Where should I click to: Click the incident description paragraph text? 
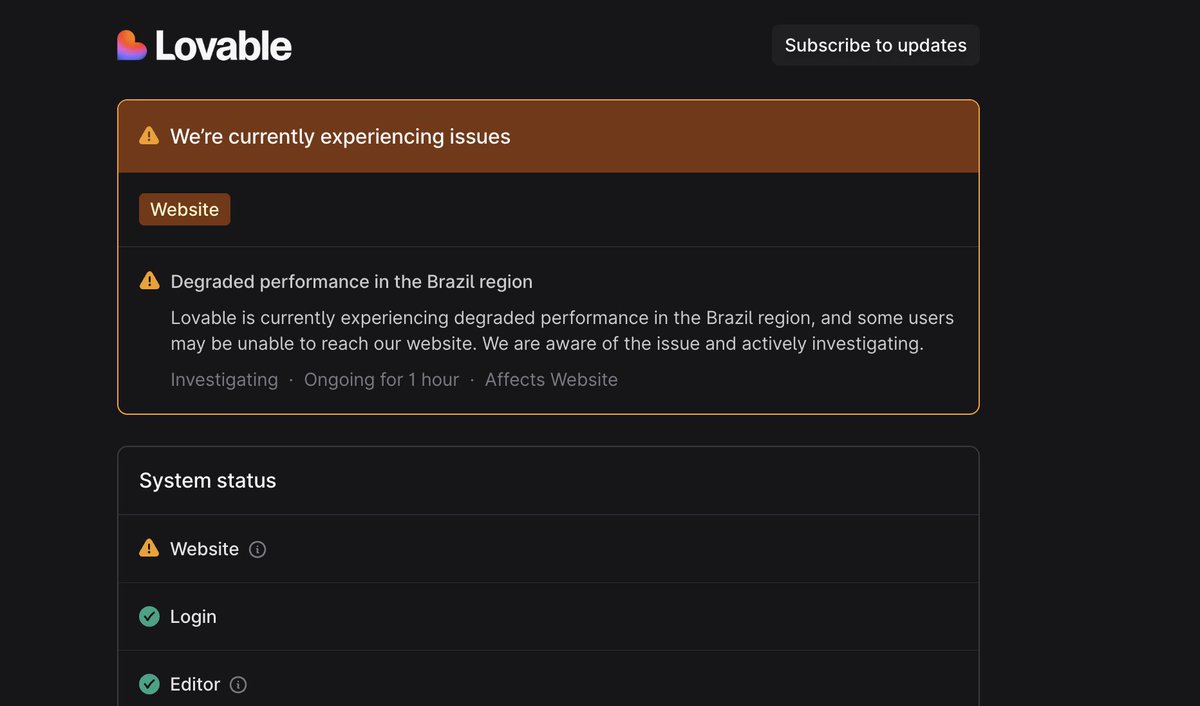pyautogui.click(x=561, y=331)
